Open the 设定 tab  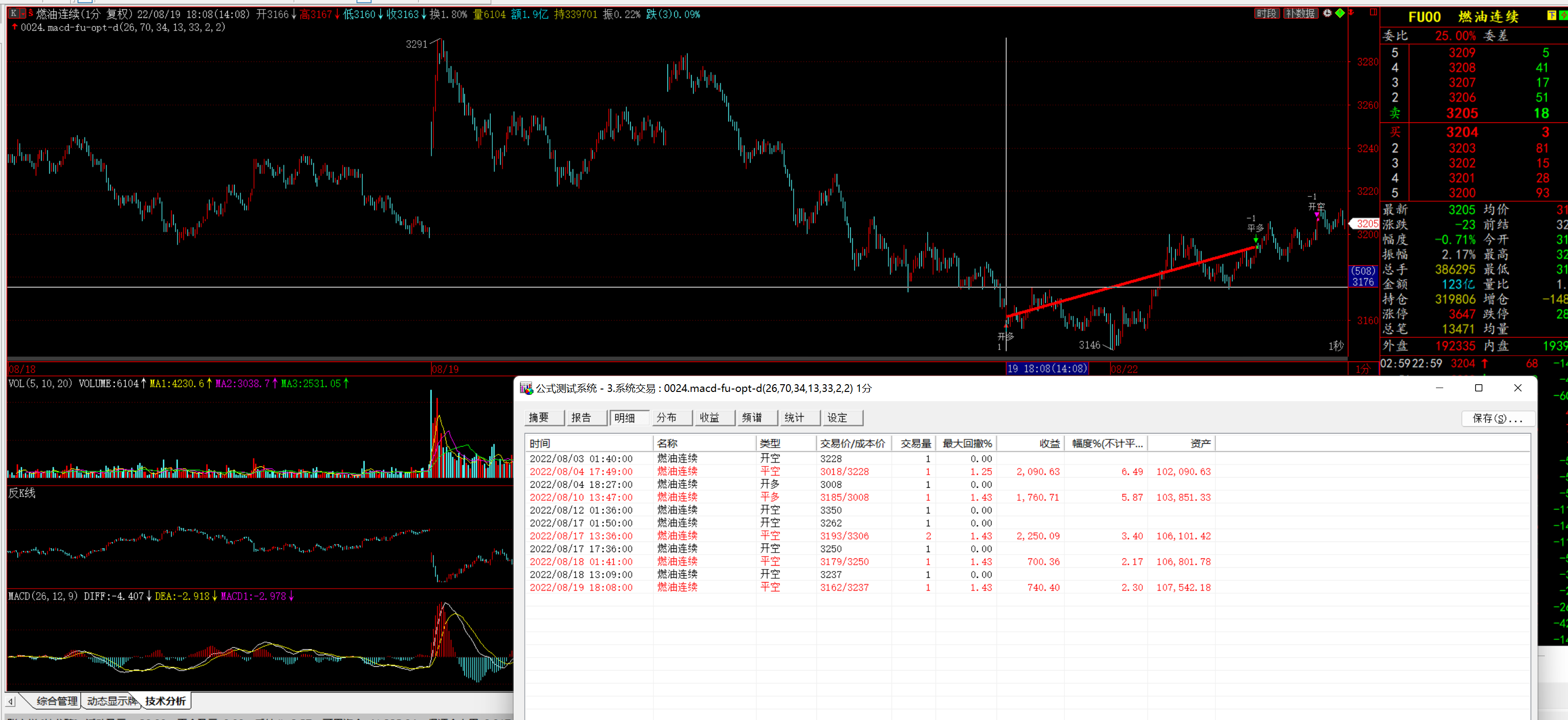842,417
